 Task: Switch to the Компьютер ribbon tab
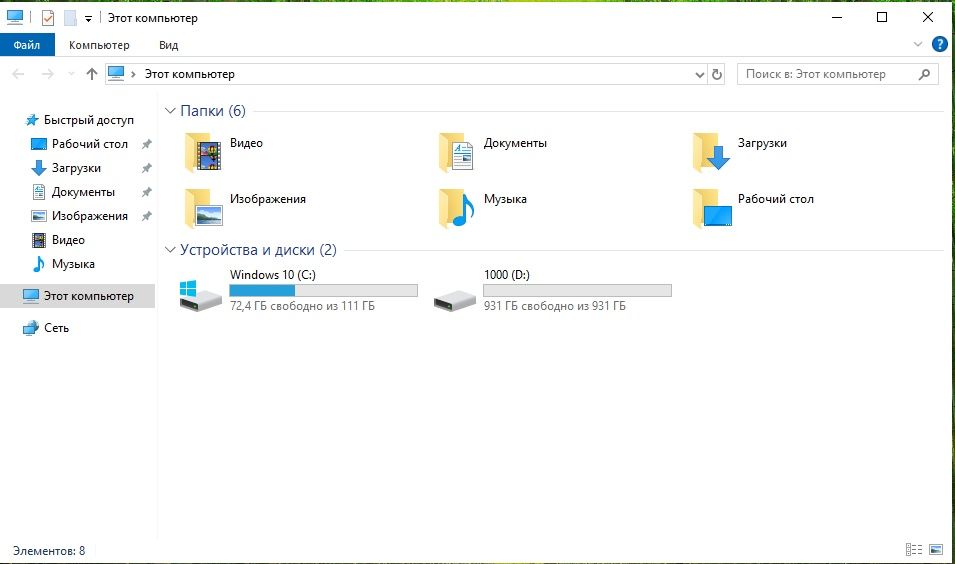pos(99,45)
